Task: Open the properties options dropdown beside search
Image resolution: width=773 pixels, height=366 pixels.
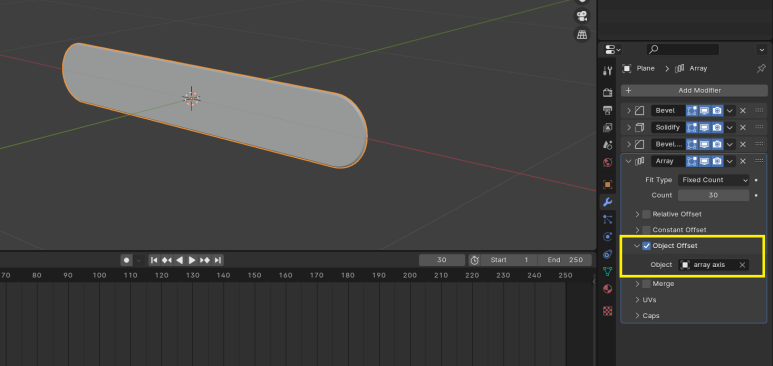Action: click(x=762, y=49)
